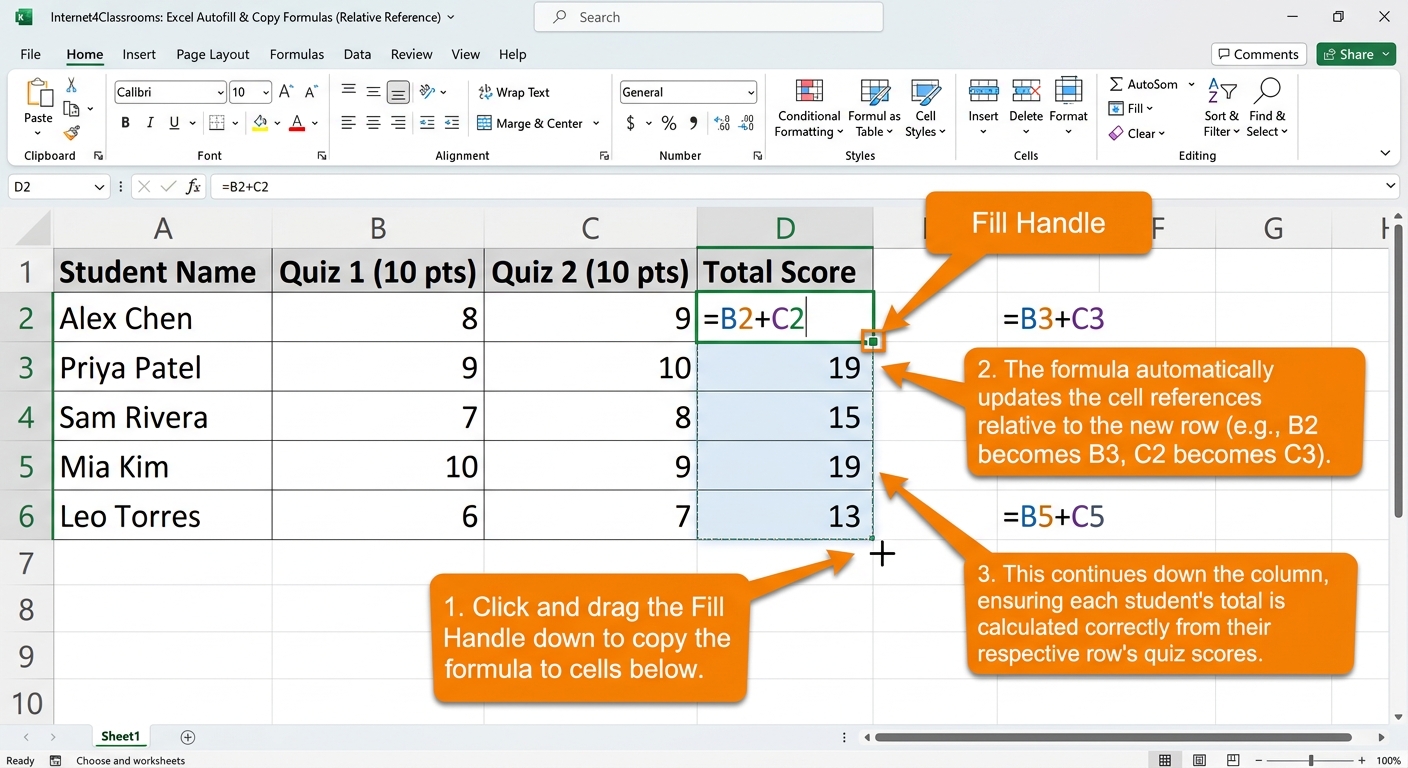Switch to Page Layout view in status bar

click(x=1199, y=761)
